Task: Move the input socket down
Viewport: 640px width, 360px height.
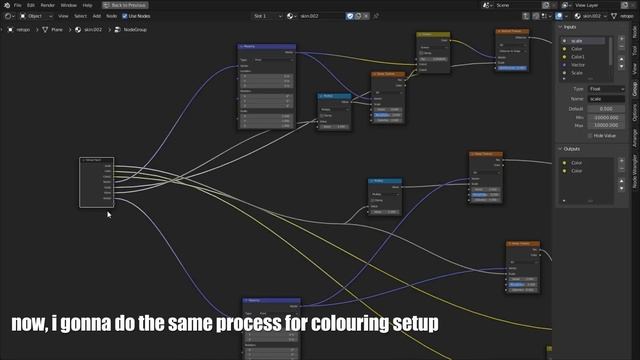Action: [621, 67]
